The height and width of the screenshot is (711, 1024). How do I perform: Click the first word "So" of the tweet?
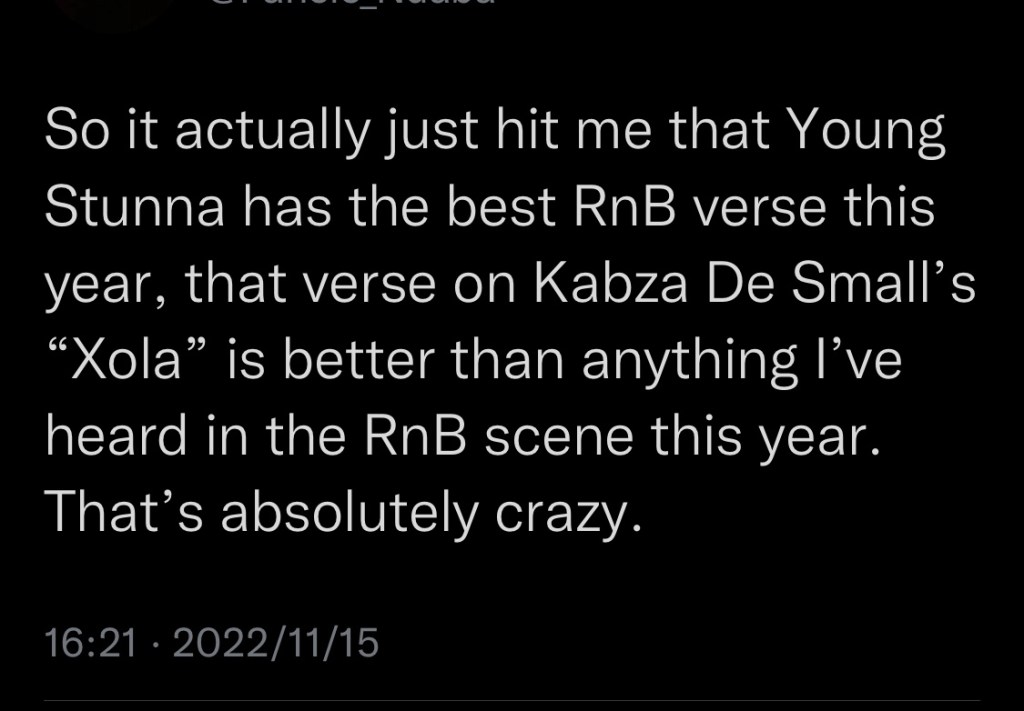point(72,136)
